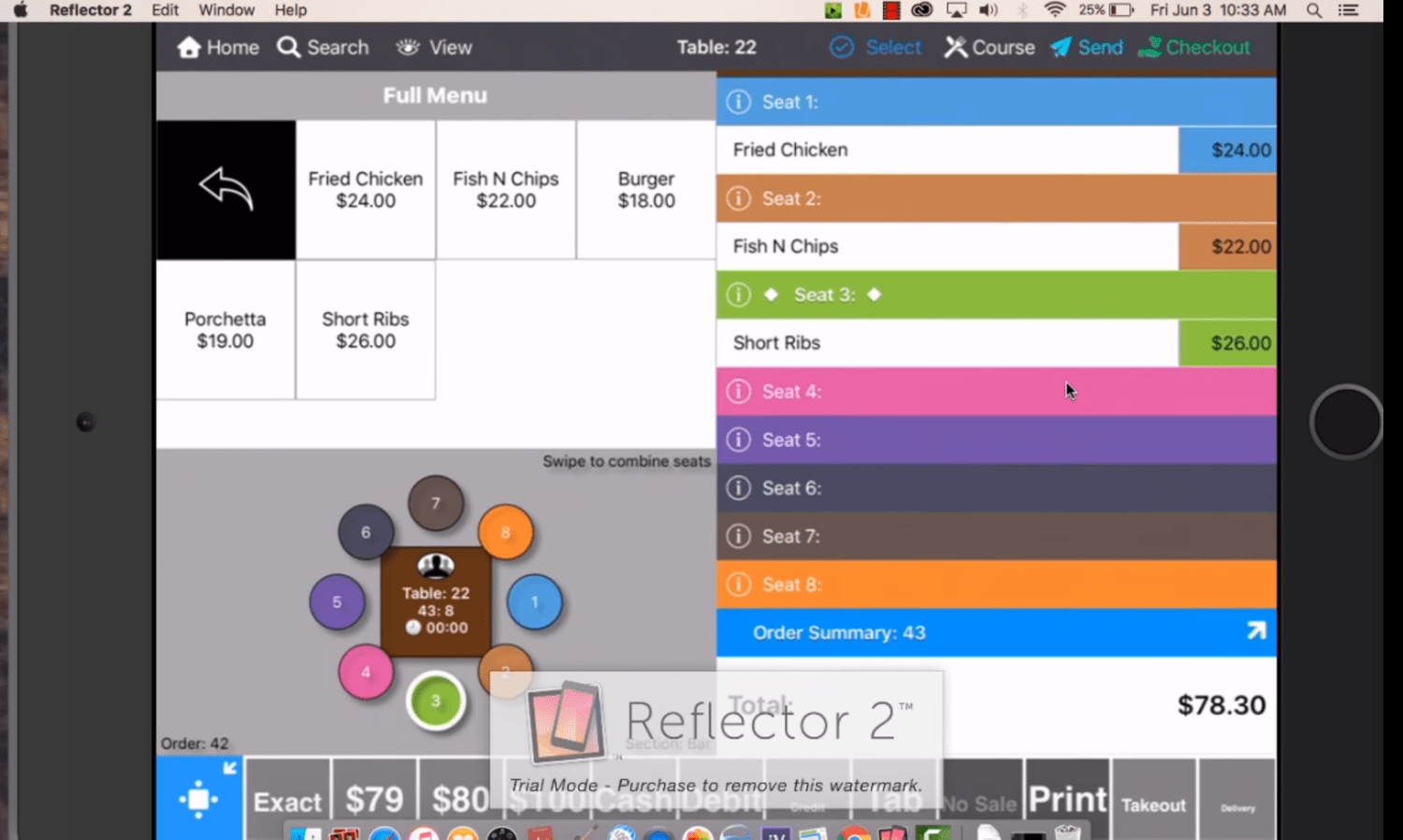Open Order Summary via its arrow icon
Image resolution: width=1403 pixels, height=840 pixels.
1255,631
